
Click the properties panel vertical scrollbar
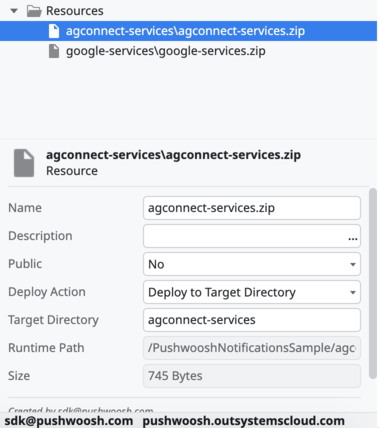(373, 283)
